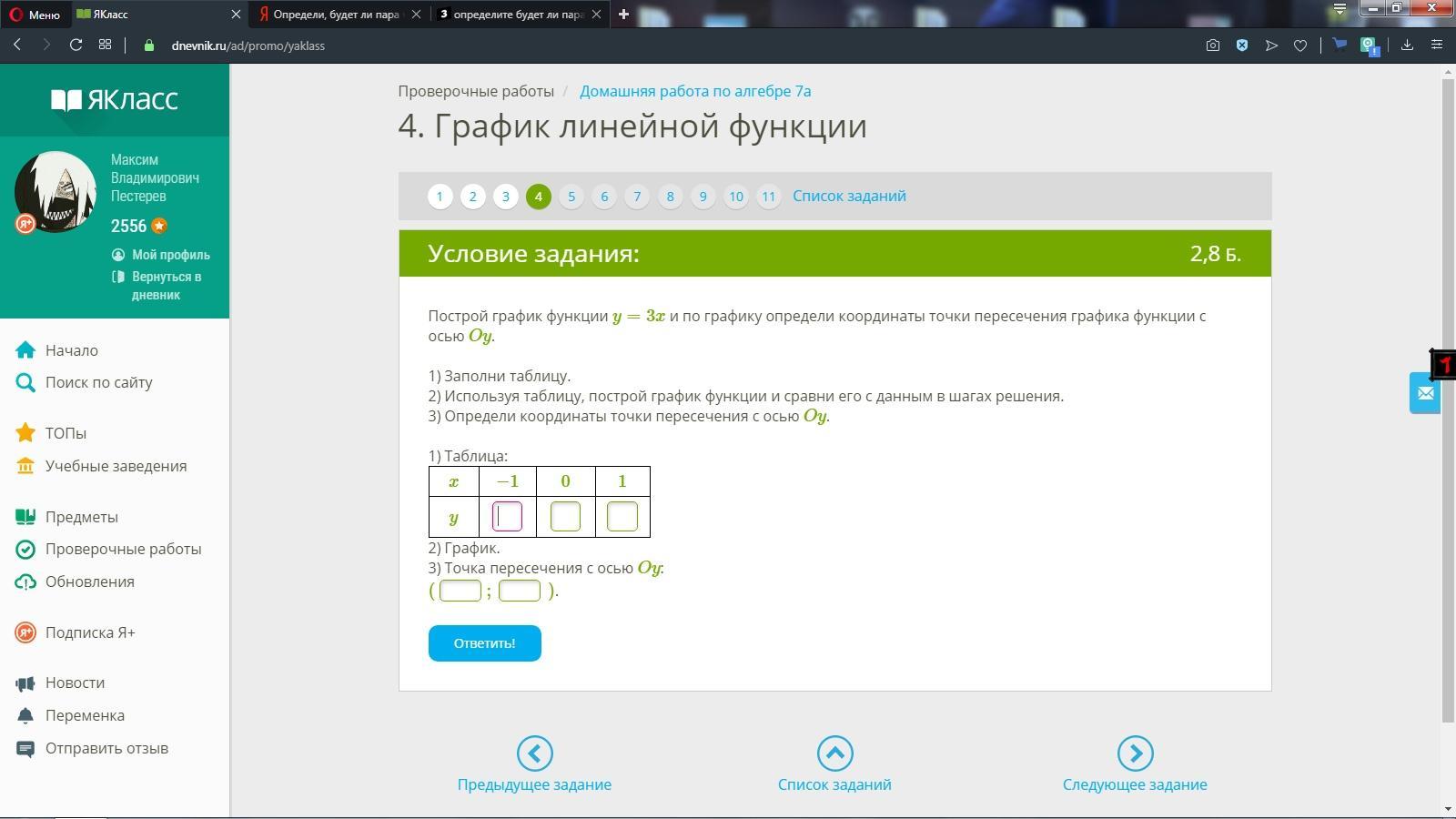Close the ЯКласс browser tab
The width and height of the screenshot is (1456, 819).
(x=236, y=15)
